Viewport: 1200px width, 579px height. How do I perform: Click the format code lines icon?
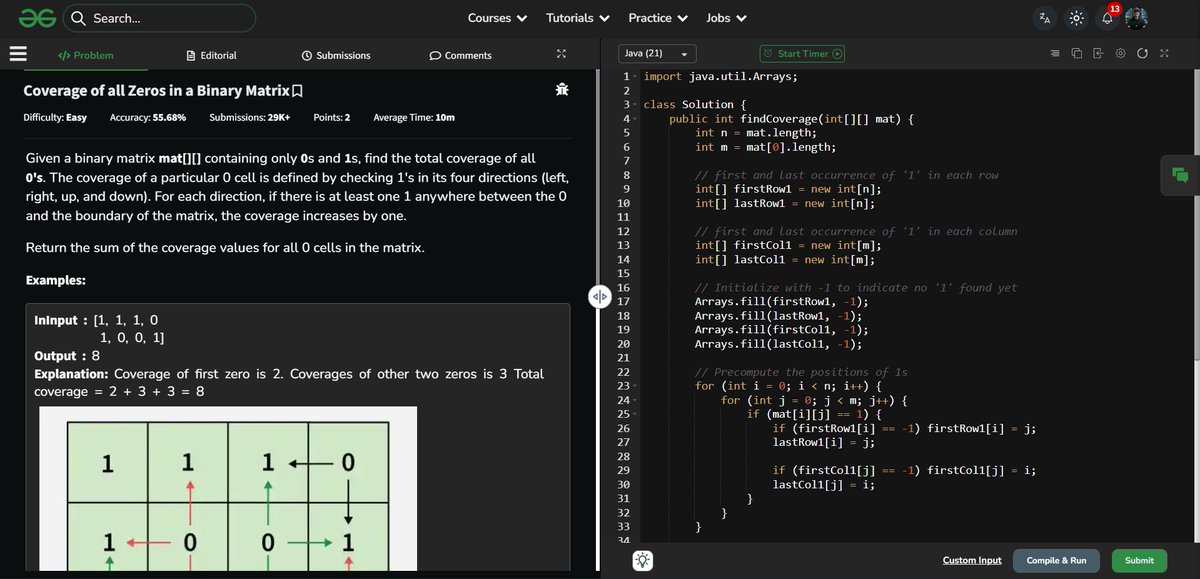[1056, 53]
